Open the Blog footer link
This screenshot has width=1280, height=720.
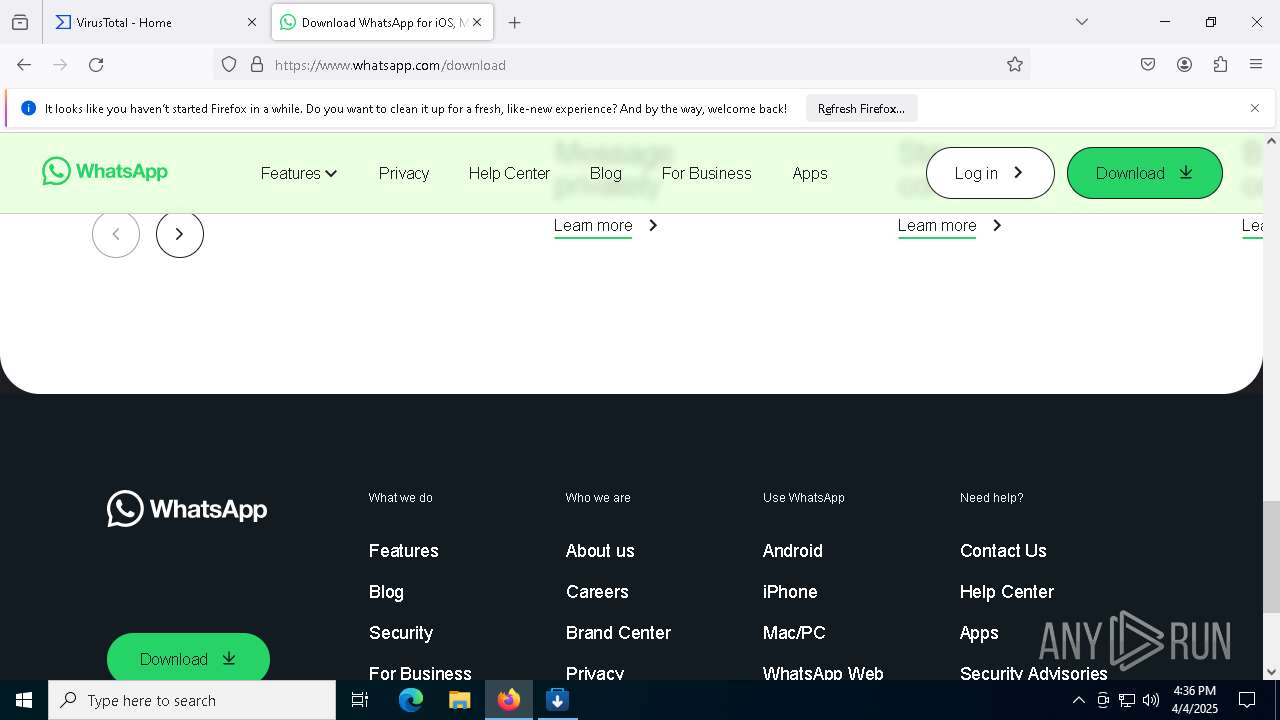point(386,592)
